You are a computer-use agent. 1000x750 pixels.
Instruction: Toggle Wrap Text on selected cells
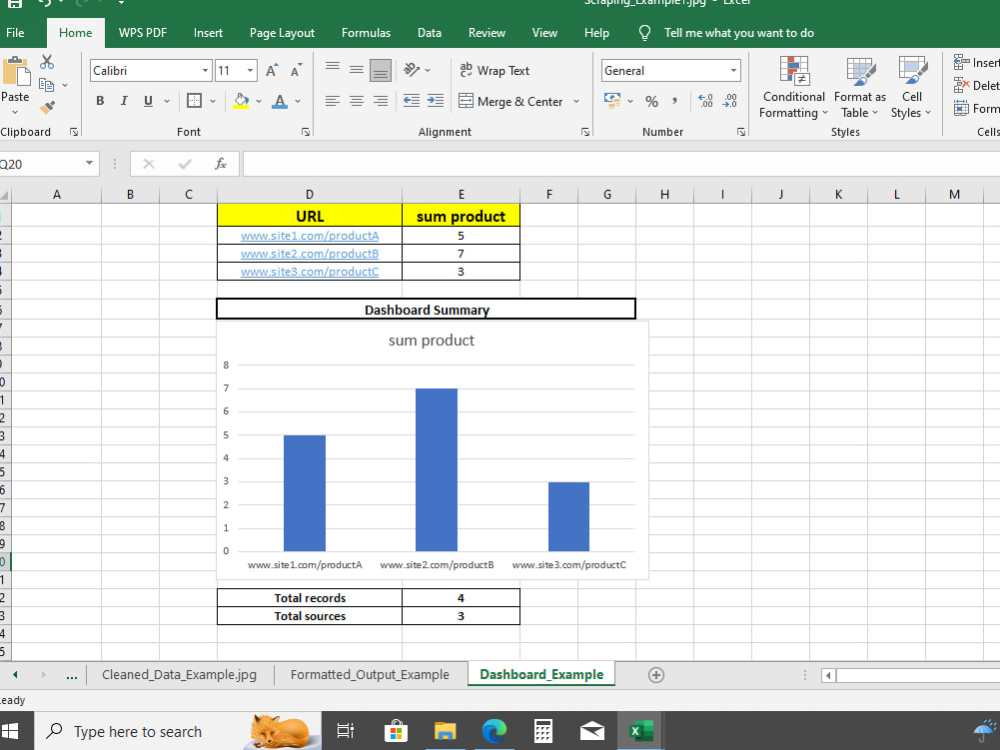495,70
